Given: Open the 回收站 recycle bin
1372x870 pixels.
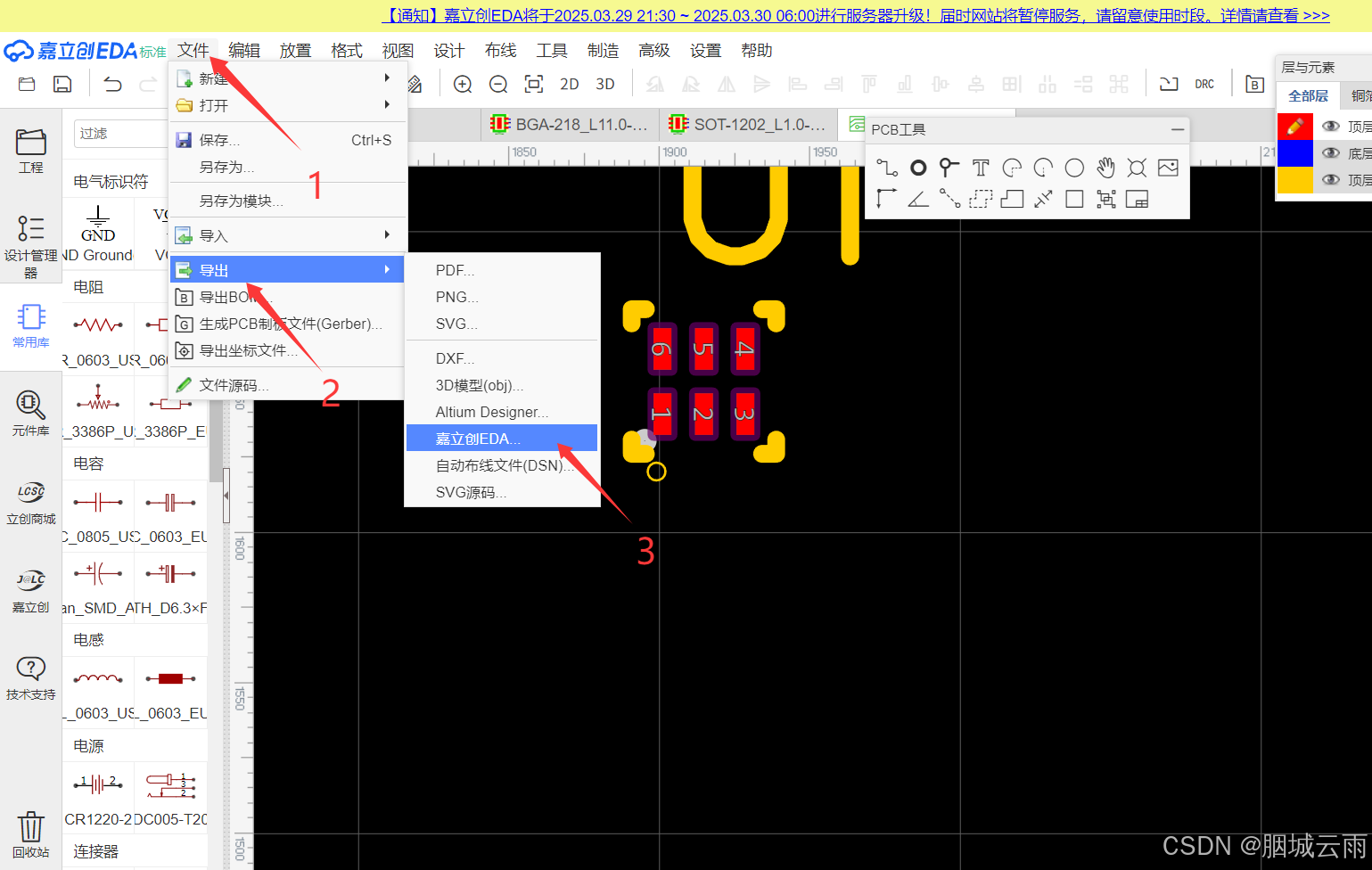Looking at the screenshot, I should pos(31,835).
